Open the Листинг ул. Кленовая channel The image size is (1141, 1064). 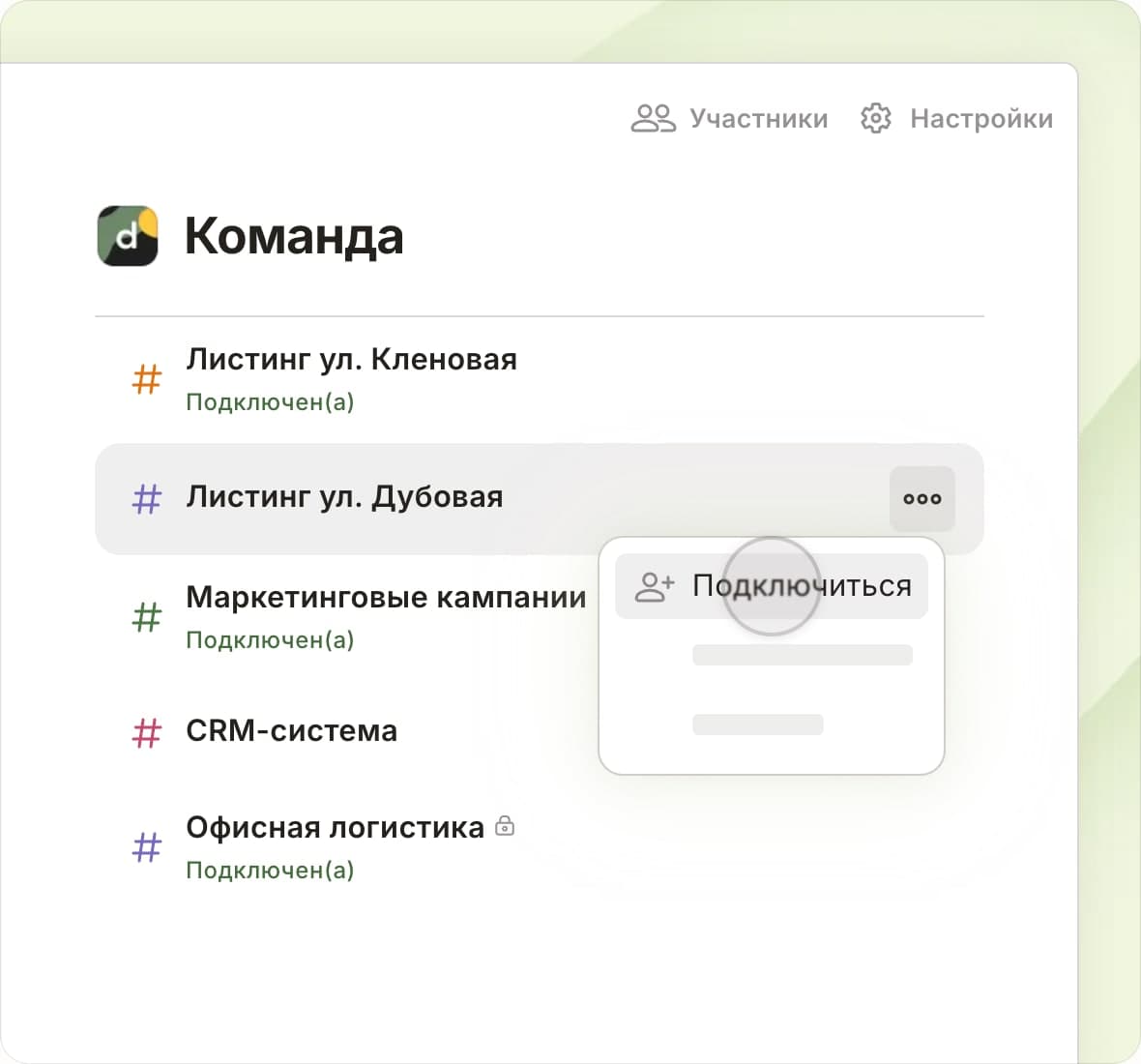coord(351,360)
